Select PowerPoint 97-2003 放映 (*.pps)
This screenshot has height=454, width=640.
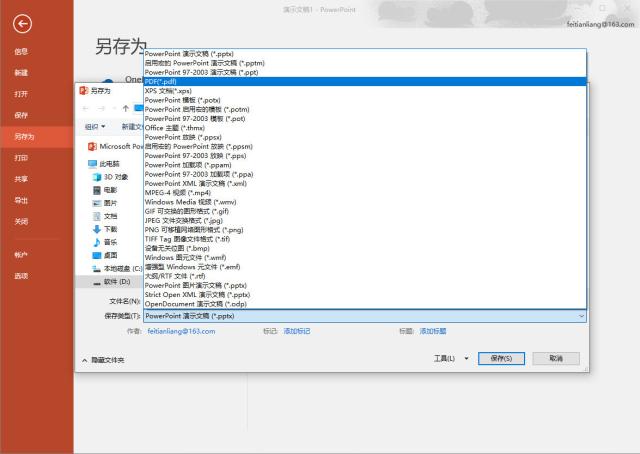click(365, 156)
